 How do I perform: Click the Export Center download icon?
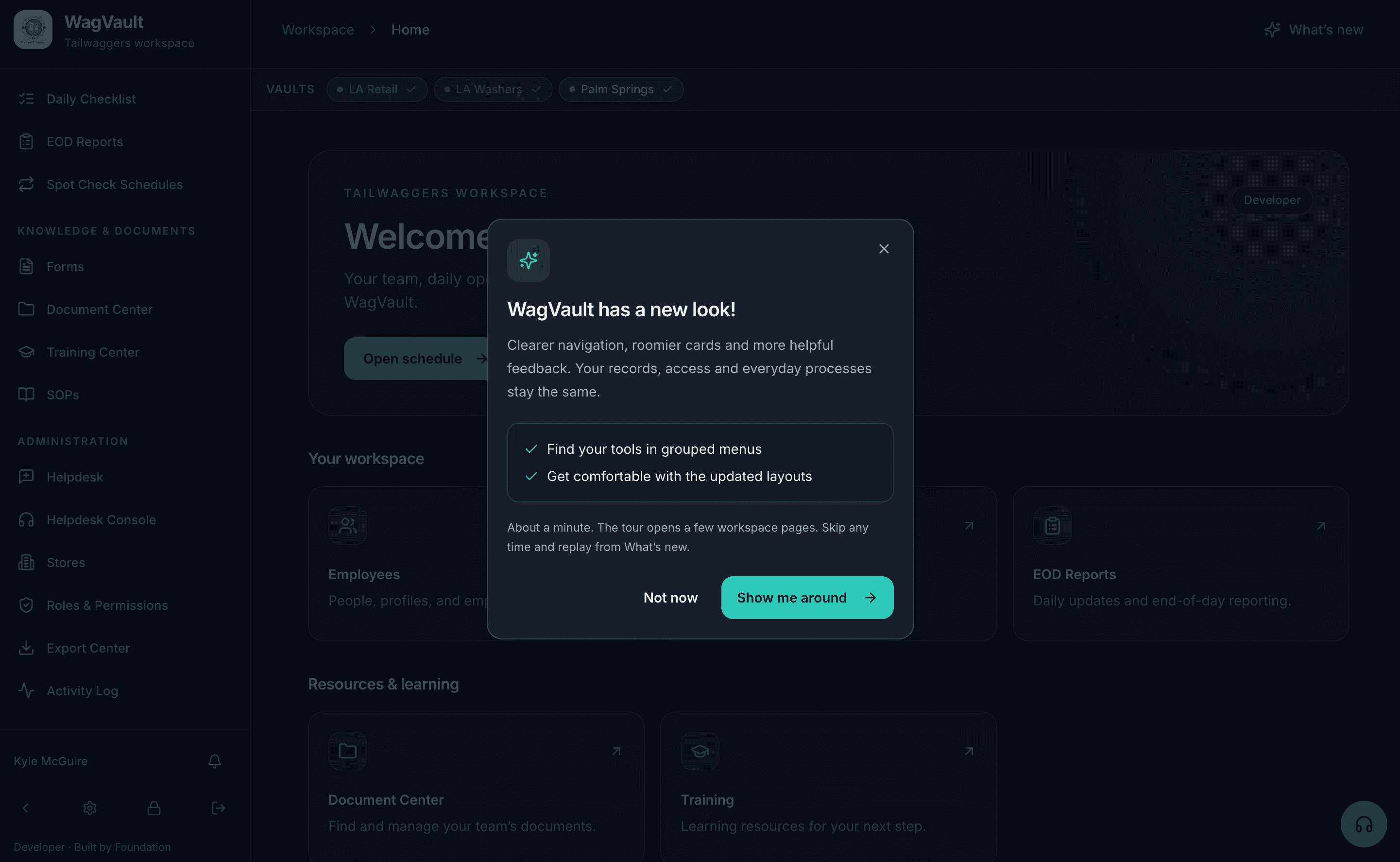pos(26,648)
